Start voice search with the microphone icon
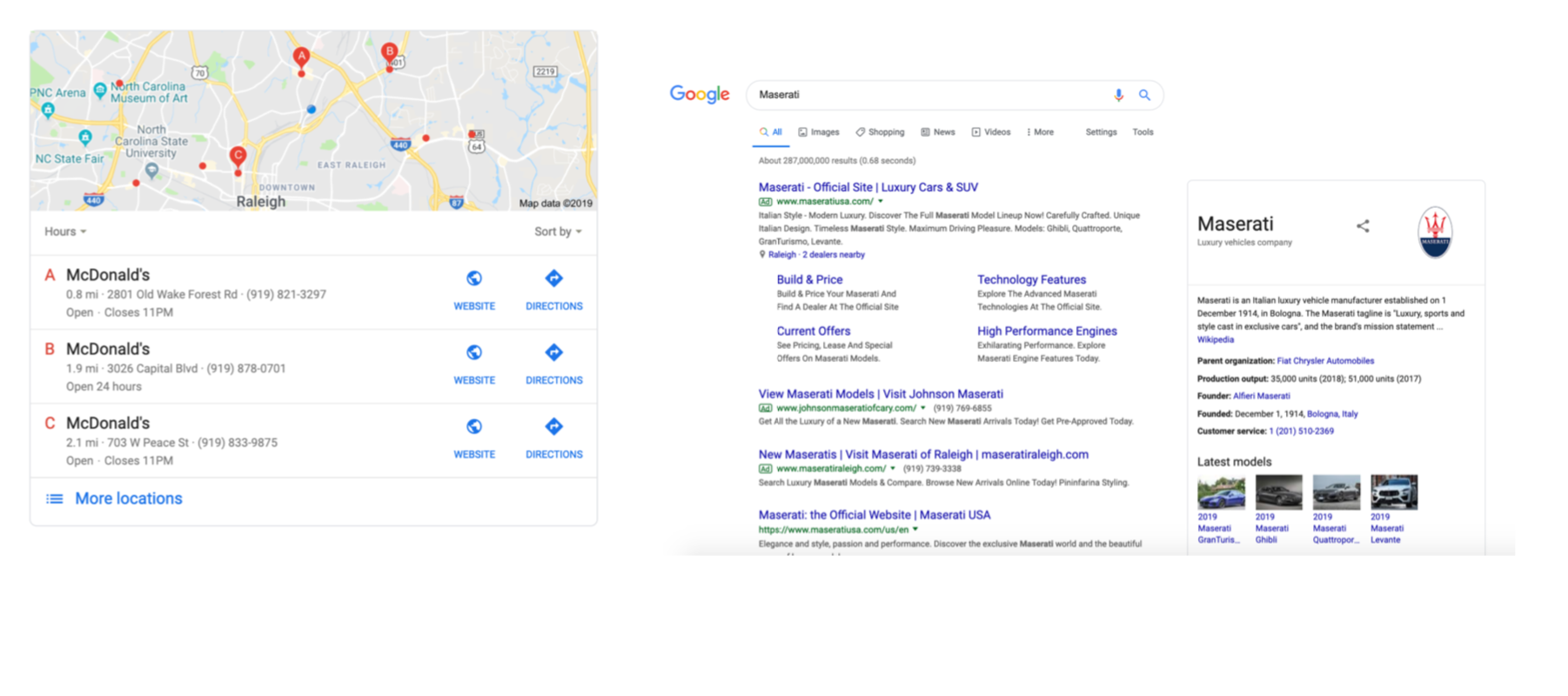 coord(1119,95)
